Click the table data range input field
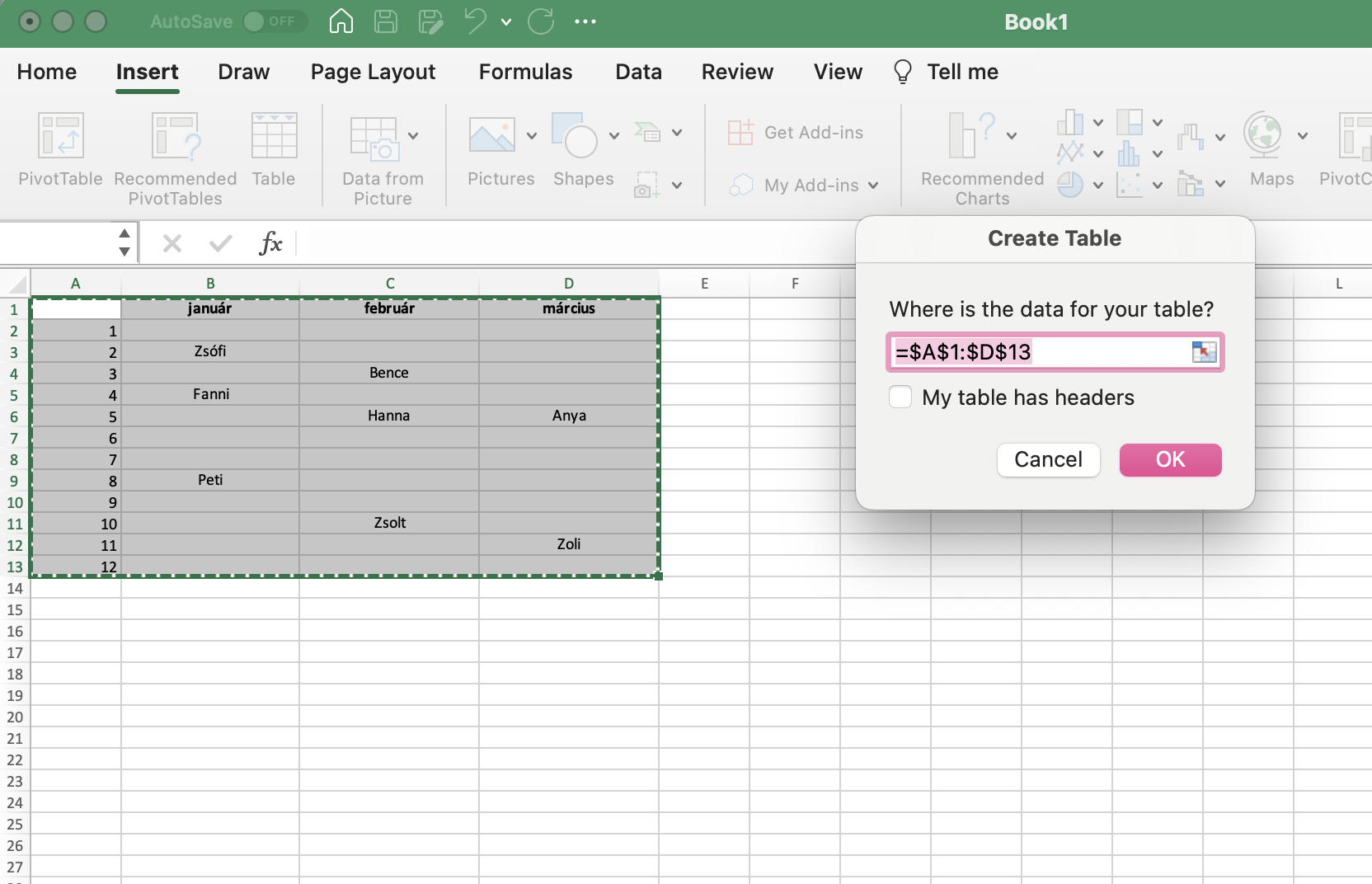The height and width of the screenshot is (884, 1372). tap(1039, 352)
